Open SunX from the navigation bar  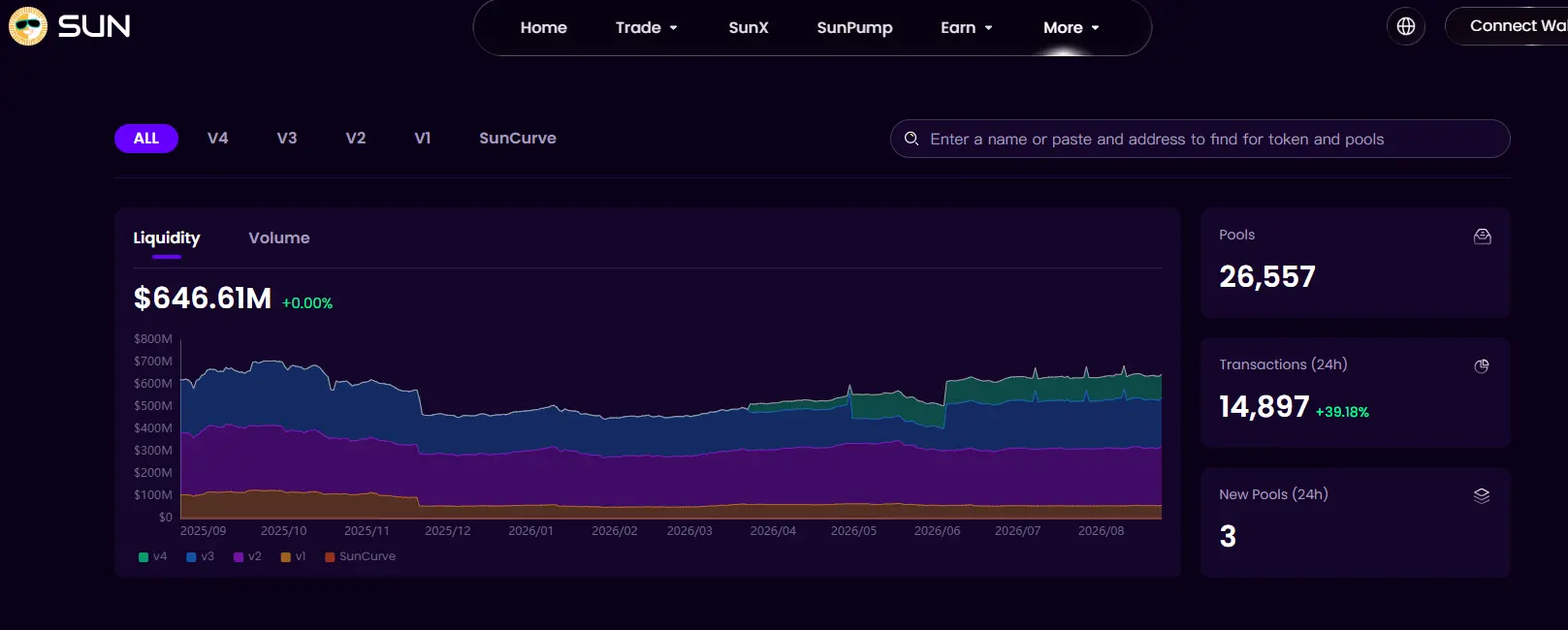(x=749, y=27)
